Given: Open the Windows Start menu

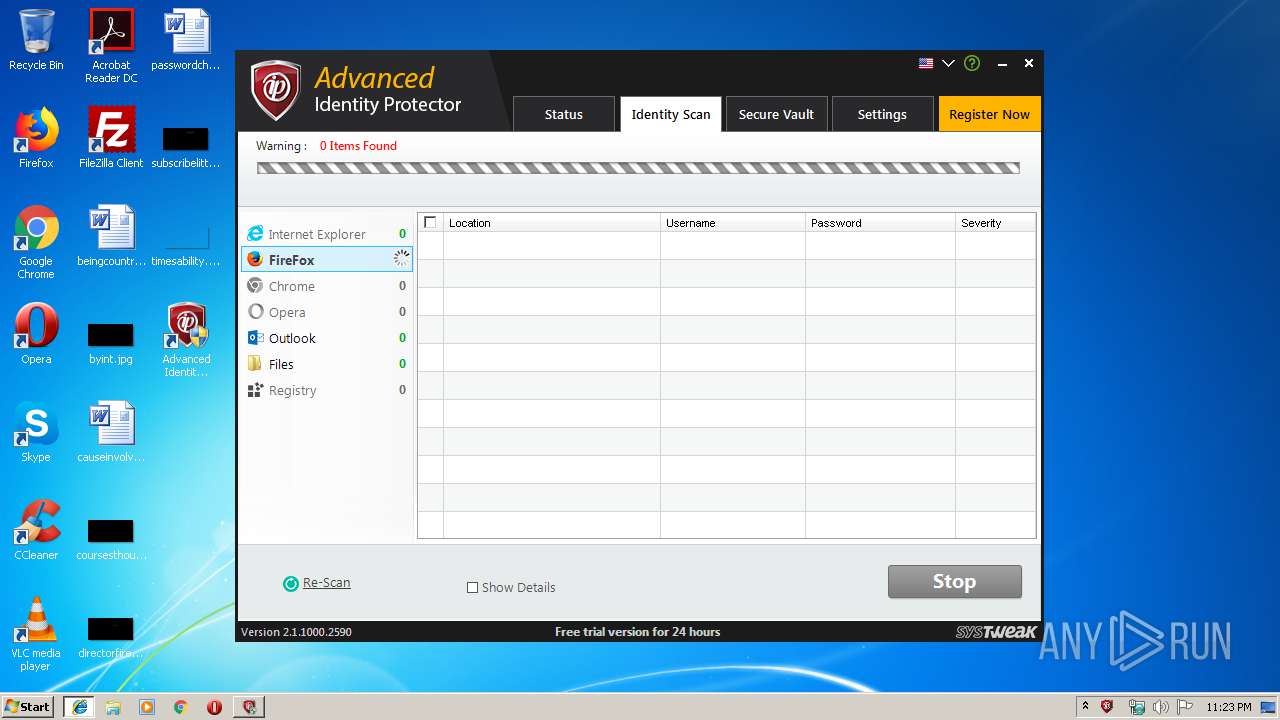Looking at the screenshot, I should (28, 707).
